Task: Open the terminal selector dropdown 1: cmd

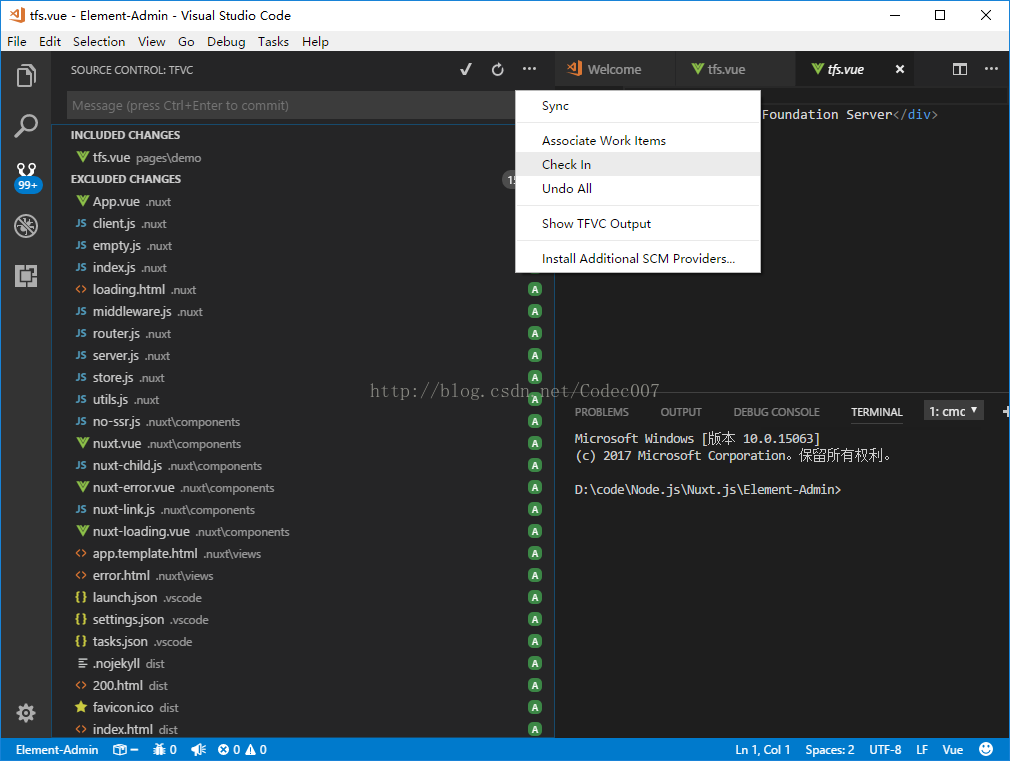Action: point(953,411)
